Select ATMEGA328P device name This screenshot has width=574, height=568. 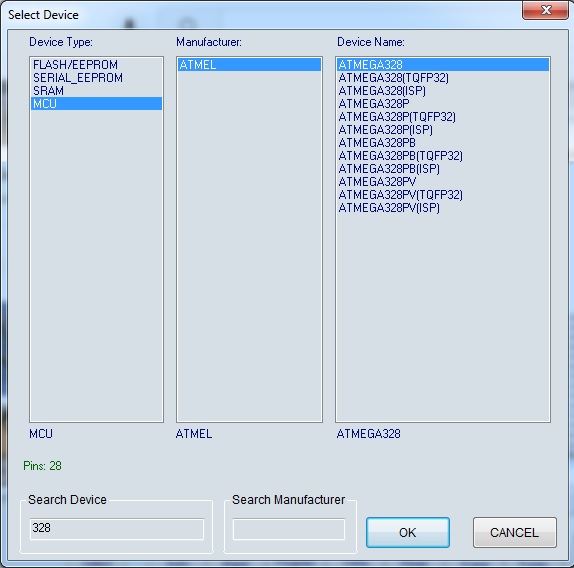[443, 104]
